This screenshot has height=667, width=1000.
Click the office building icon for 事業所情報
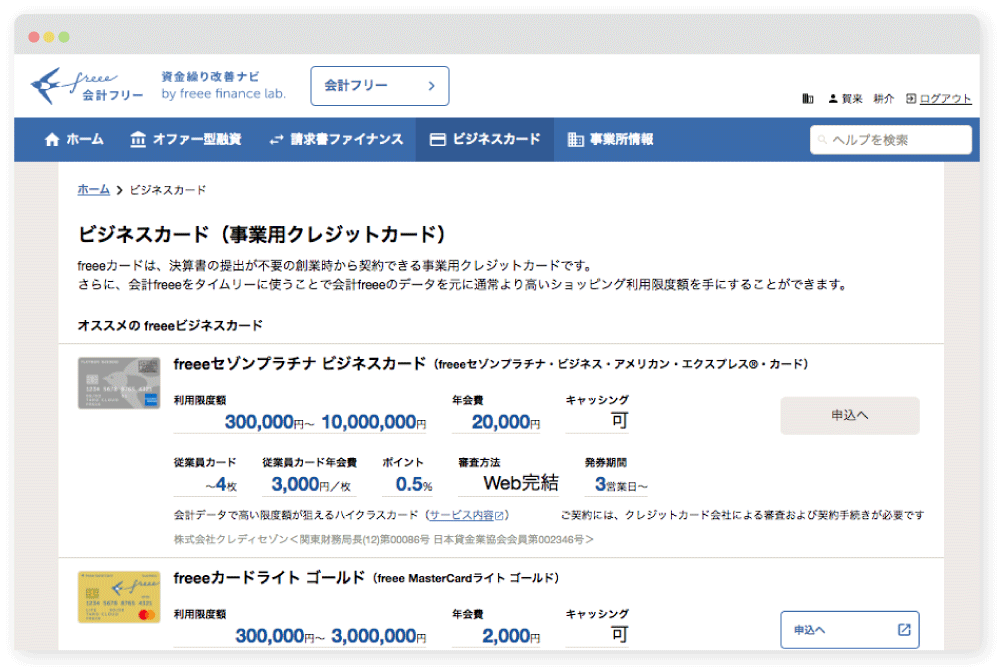coord(575,140)
